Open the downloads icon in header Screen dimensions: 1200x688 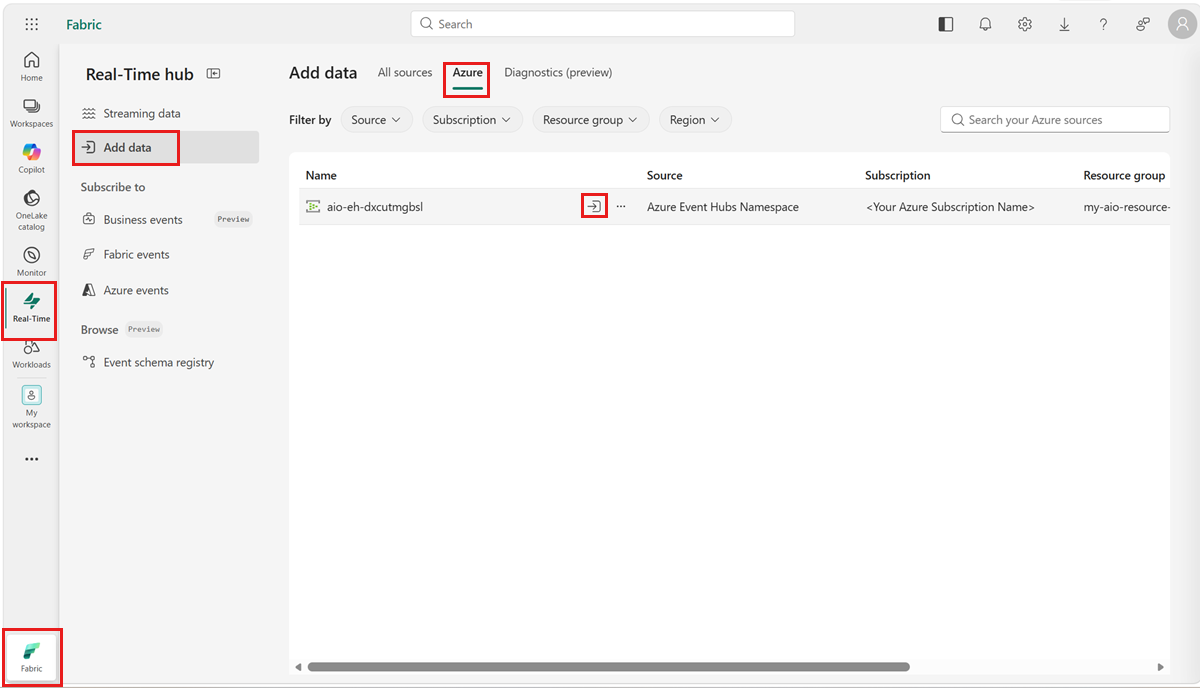point(1064,24)
